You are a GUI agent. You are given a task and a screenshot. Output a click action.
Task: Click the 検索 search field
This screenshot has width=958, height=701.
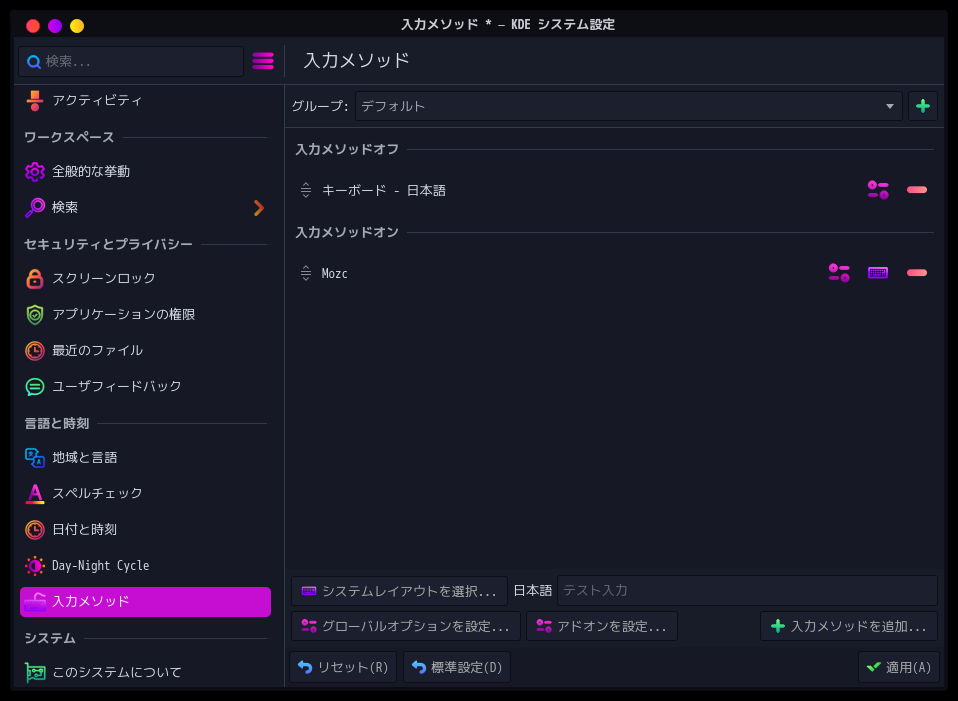[131, 62]
